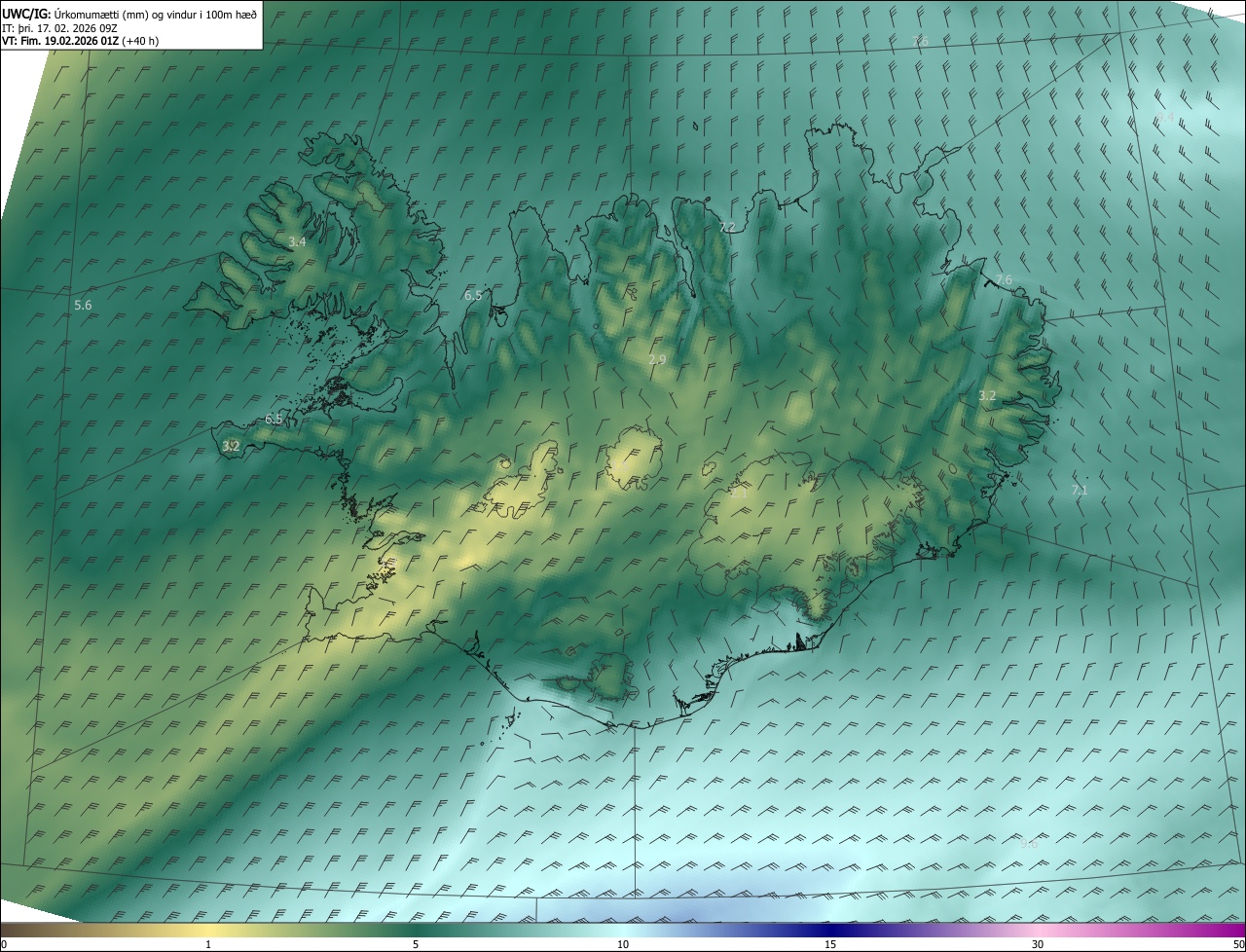Click the colorbar tick label "30"
The height and width of the screenshot is (952, 1246).
tap(1038, 944)
